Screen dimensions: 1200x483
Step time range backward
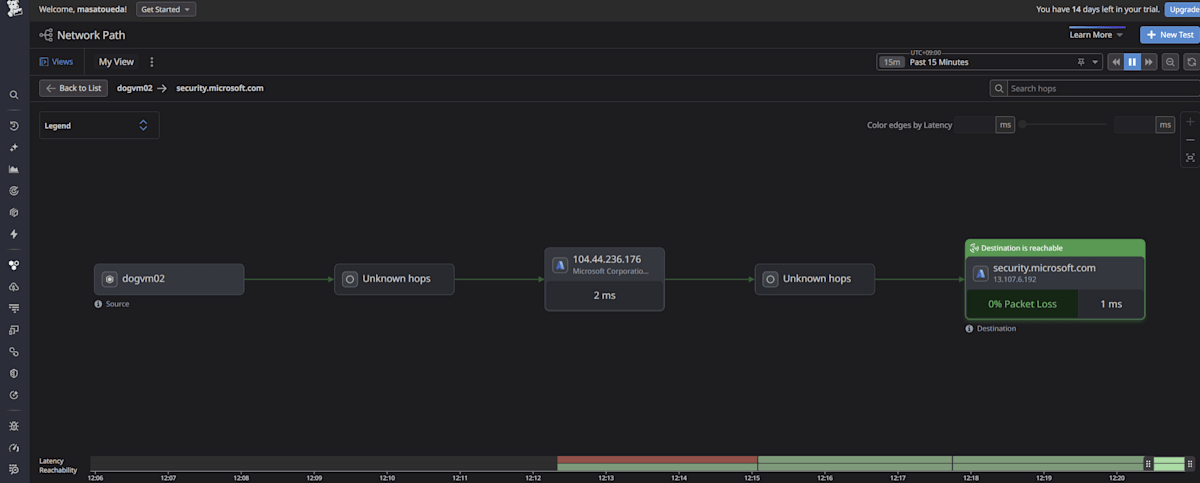1116,62
